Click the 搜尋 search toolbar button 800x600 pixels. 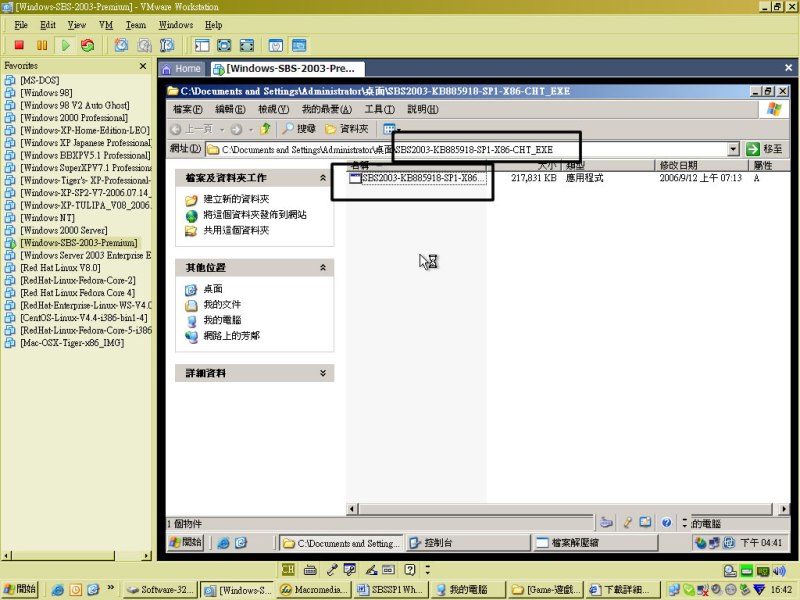tap(299, 129)
